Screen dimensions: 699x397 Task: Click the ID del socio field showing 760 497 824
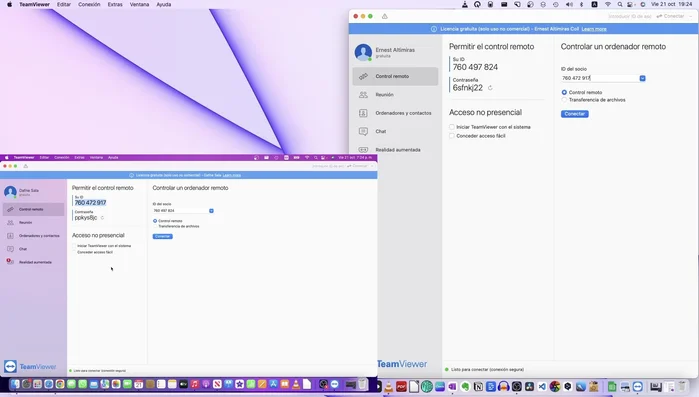tap(181, 211)
